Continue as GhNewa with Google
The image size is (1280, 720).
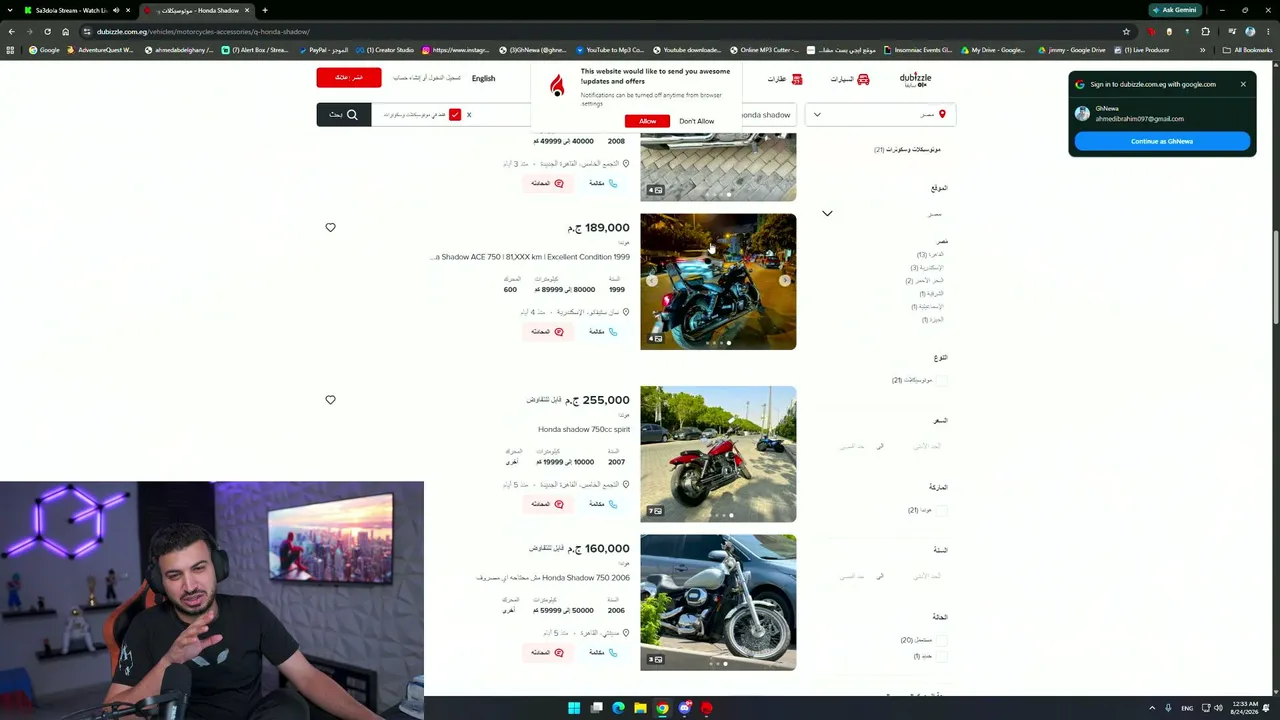click(1162, 141)
